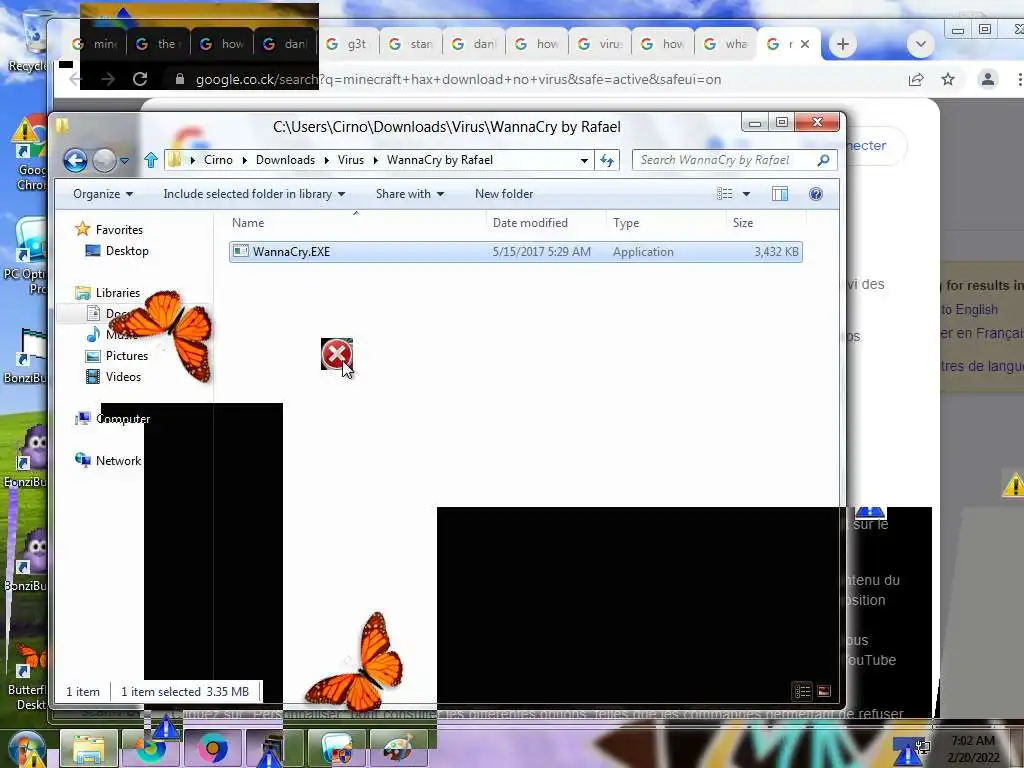Click the blue Up folder arrow
This screenshot has width=1024, height=768.
tap(151, 160)
